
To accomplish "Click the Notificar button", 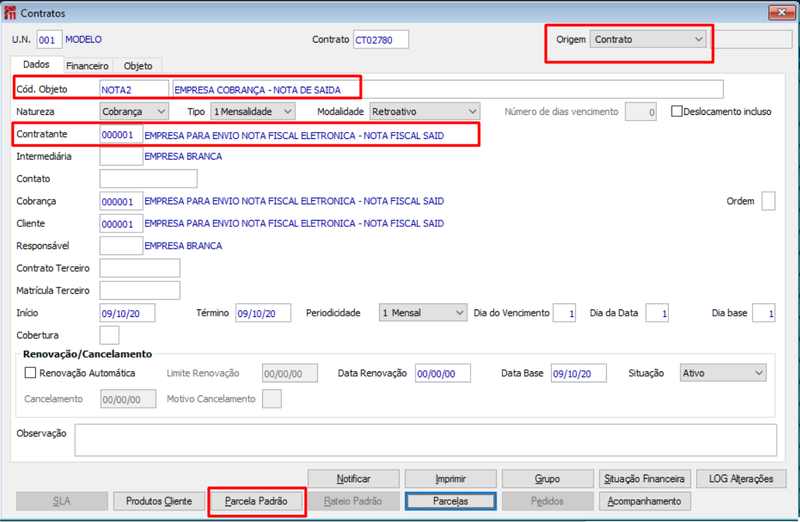I will click(354, 479).
